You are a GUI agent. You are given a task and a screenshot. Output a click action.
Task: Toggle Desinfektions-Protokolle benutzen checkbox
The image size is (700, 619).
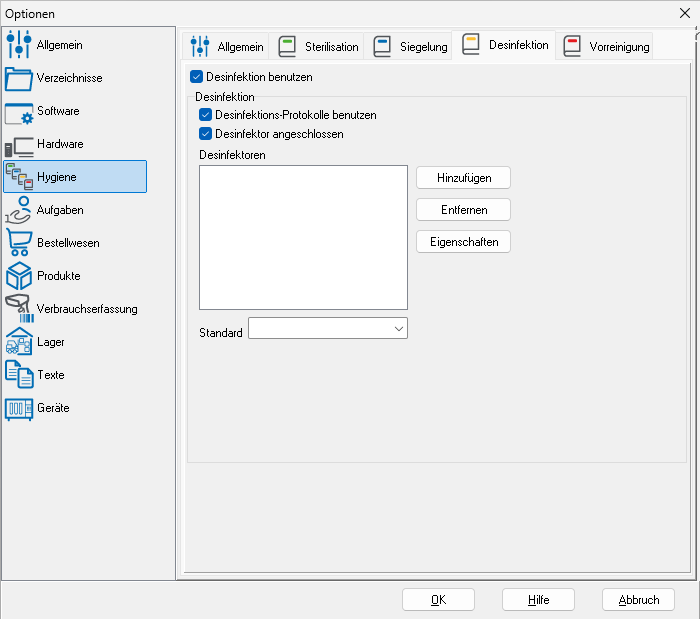(x=206, y=115)
